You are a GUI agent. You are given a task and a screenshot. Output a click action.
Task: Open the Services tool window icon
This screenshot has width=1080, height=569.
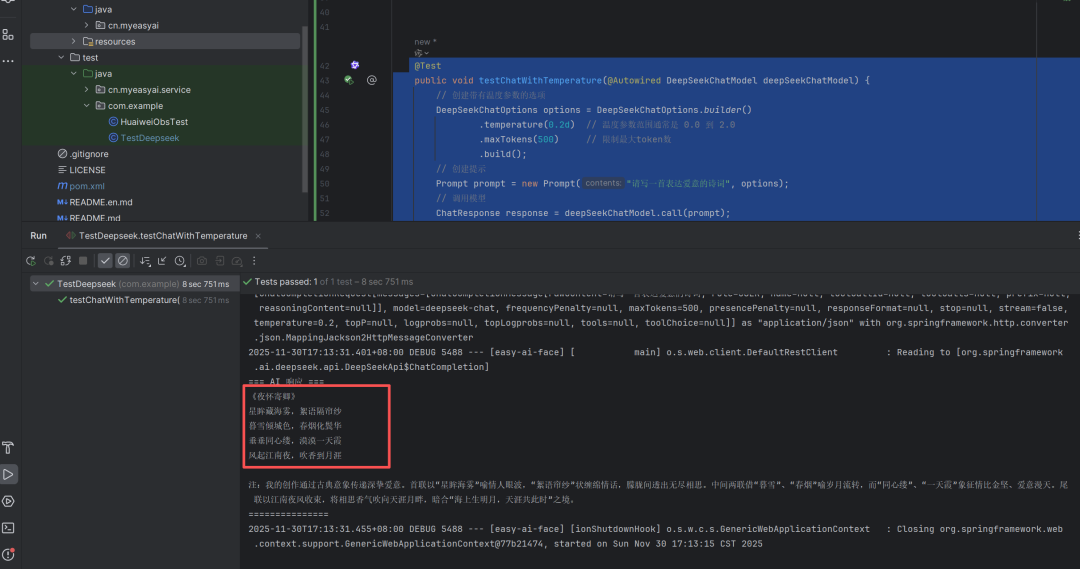click(8, 501)
